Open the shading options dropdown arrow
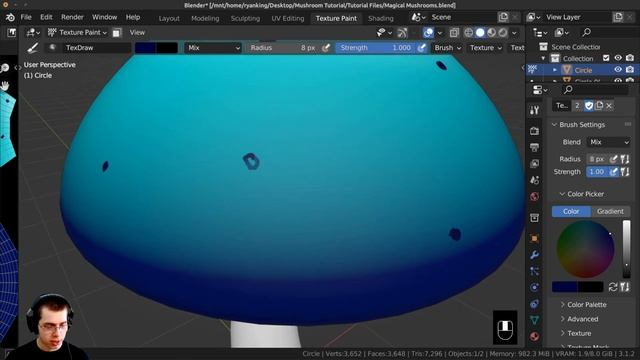The height and width of the screenshot is (360, 640). pyautogui.click(x=514, y=33)
